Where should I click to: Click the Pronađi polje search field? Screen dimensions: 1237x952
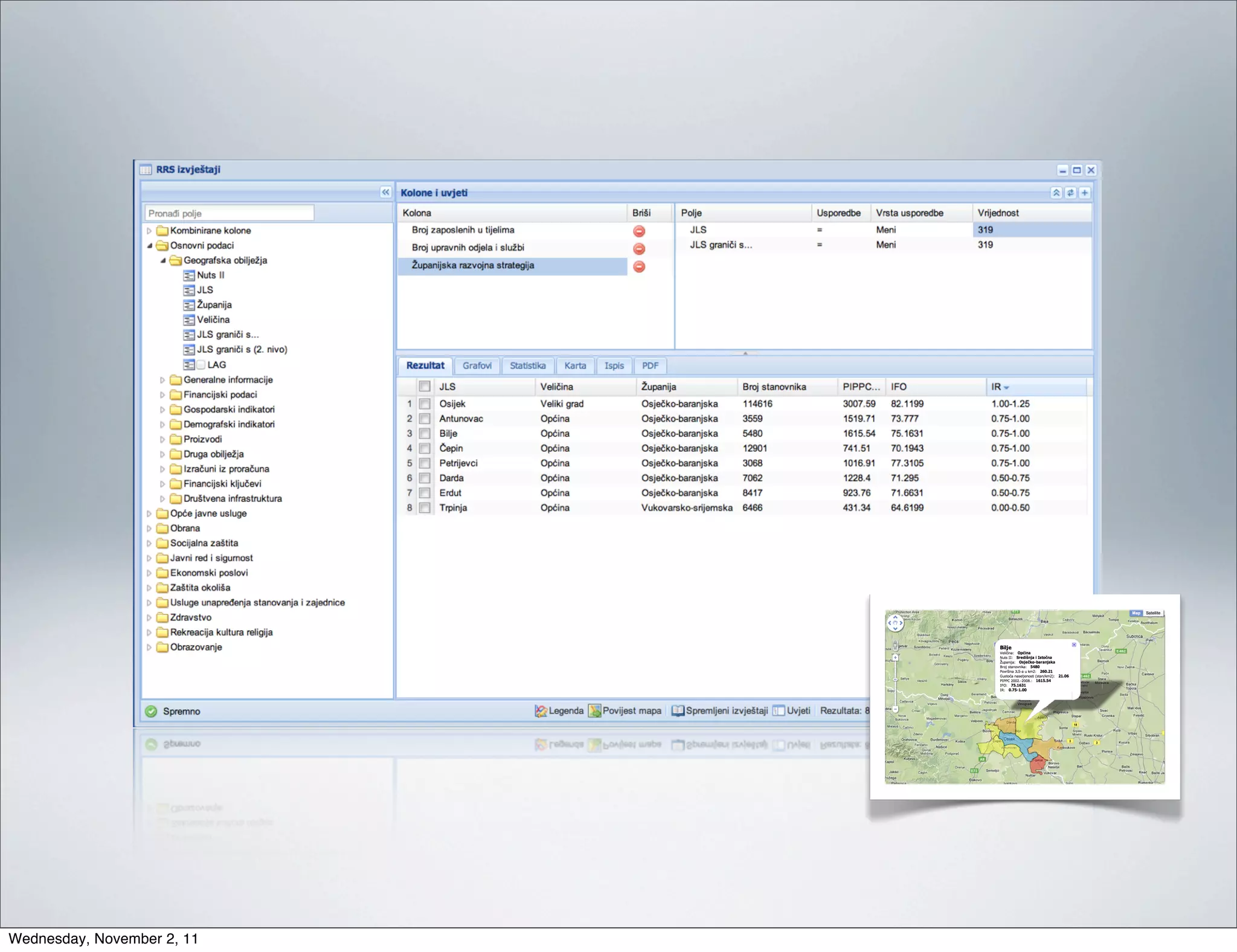(230, 213)
